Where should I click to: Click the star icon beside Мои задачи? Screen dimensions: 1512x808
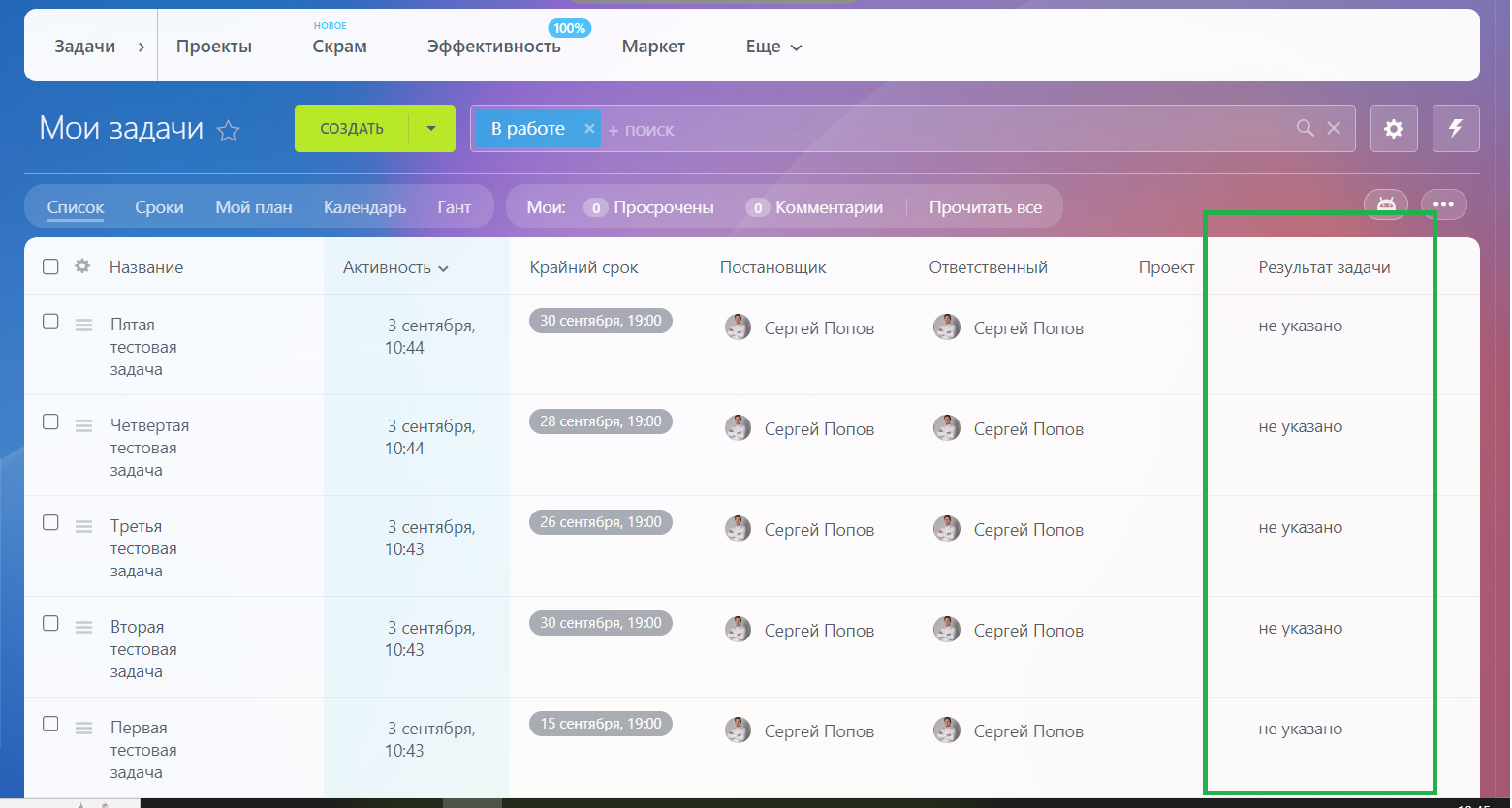pyautogui.click(x=228, y=131)
